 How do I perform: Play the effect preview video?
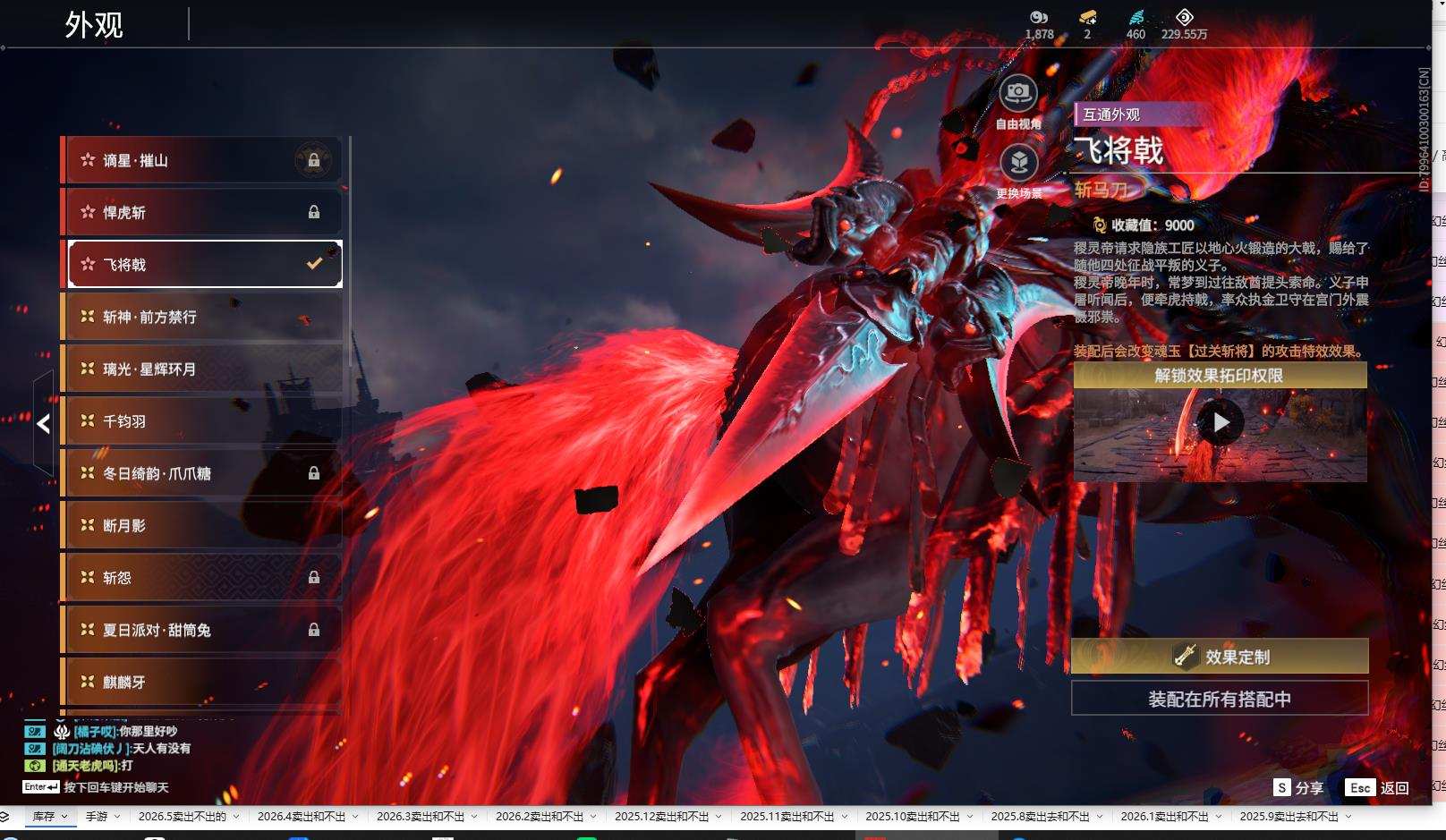tap(1221, 422)
